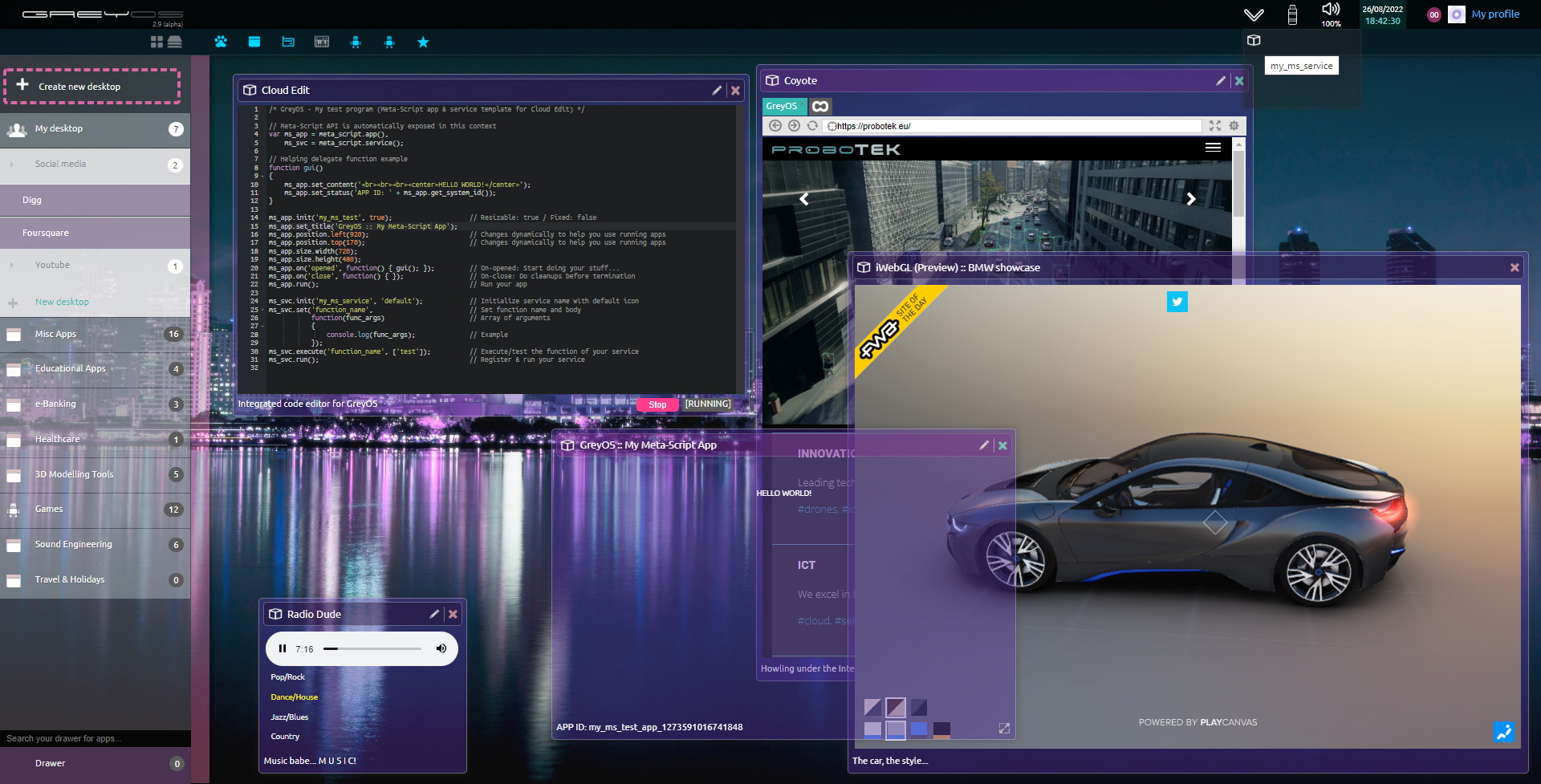
Task: Open Coyote browser settings gear
Action: click(x=1234, y=126)
